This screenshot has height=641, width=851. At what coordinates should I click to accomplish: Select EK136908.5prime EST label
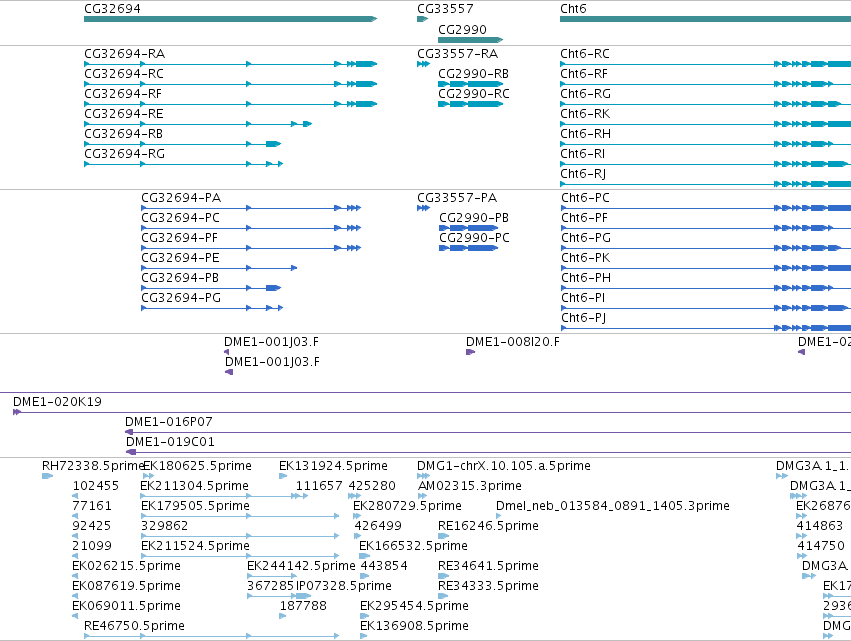coord(415,626)
